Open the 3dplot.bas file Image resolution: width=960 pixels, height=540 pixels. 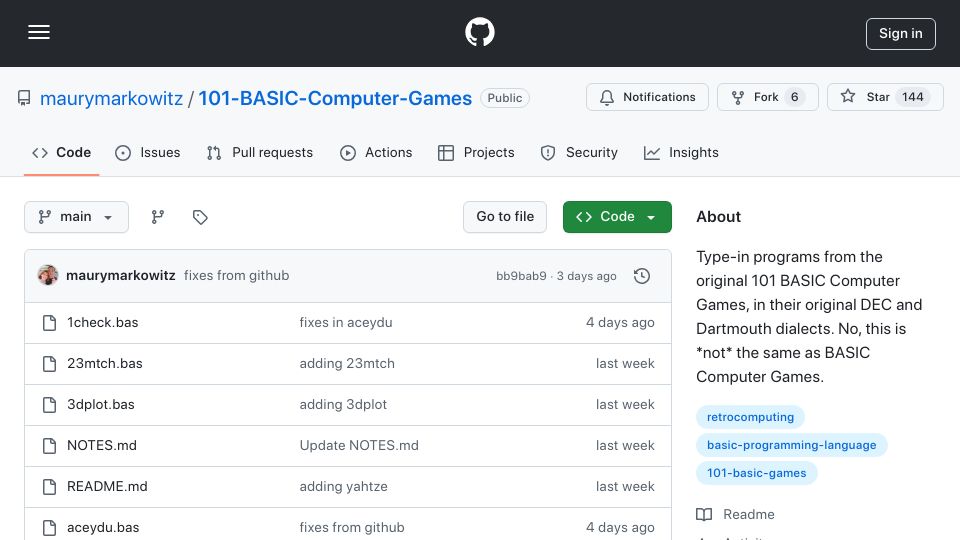100,405
